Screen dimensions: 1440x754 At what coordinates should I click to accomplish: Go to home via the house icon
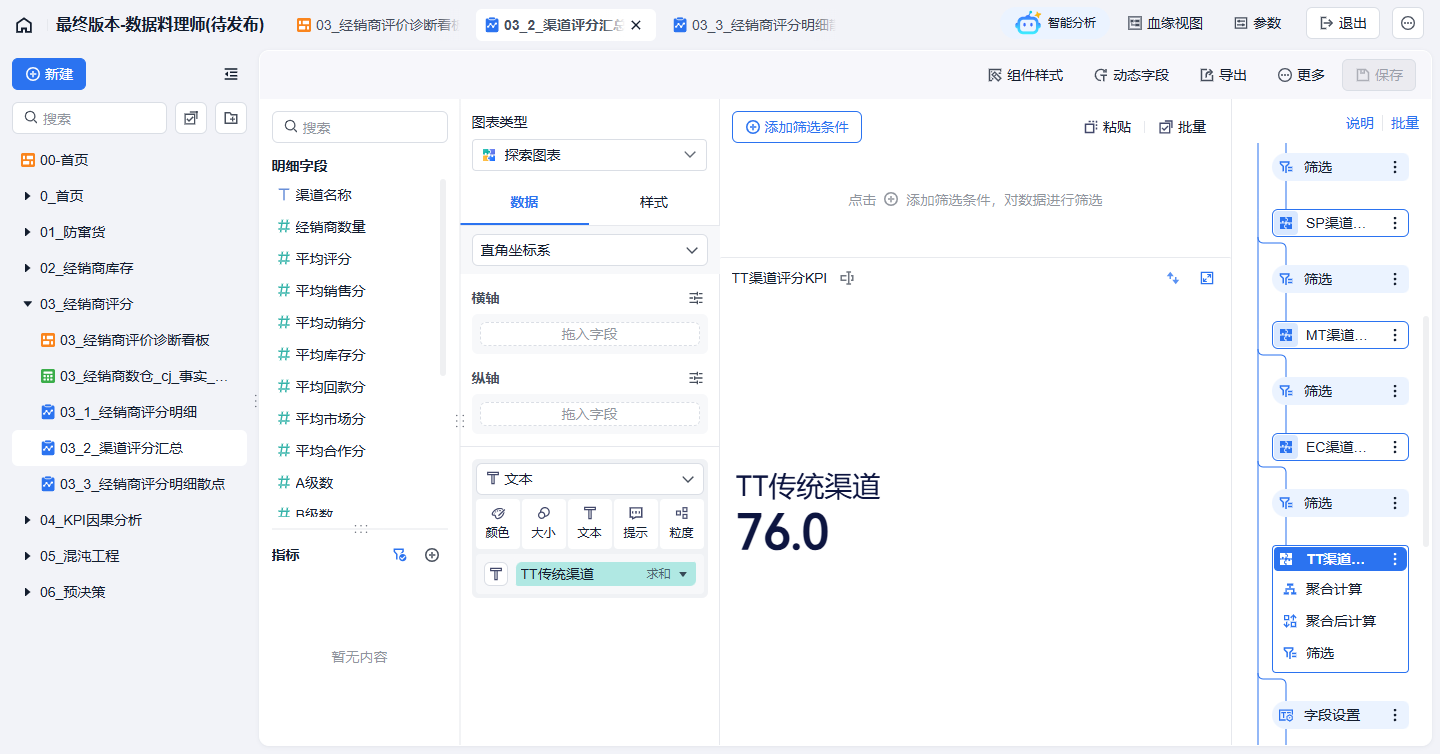click(x=24, y=25)
